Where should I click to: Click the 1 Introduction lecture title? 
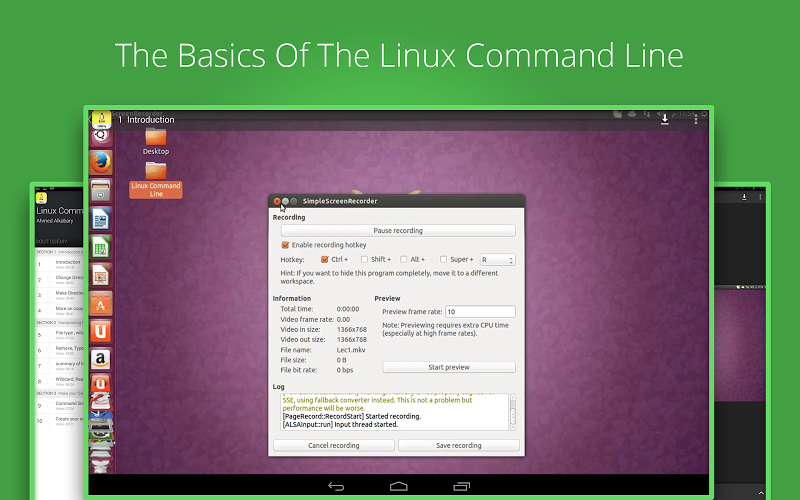coord(146,119)
